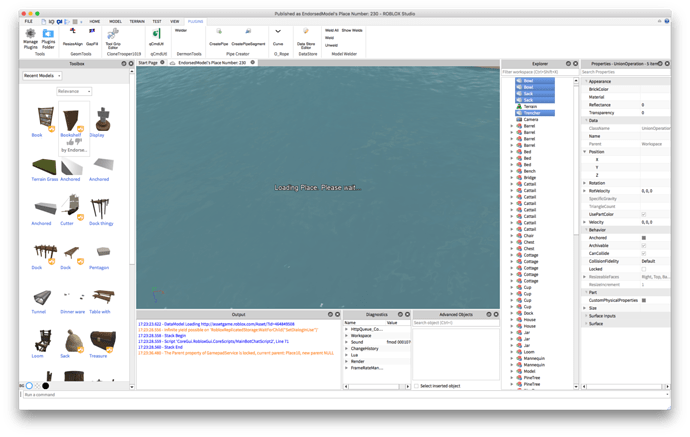
Task: Open the Tool Grip Editor
Action: coord(114,34)
